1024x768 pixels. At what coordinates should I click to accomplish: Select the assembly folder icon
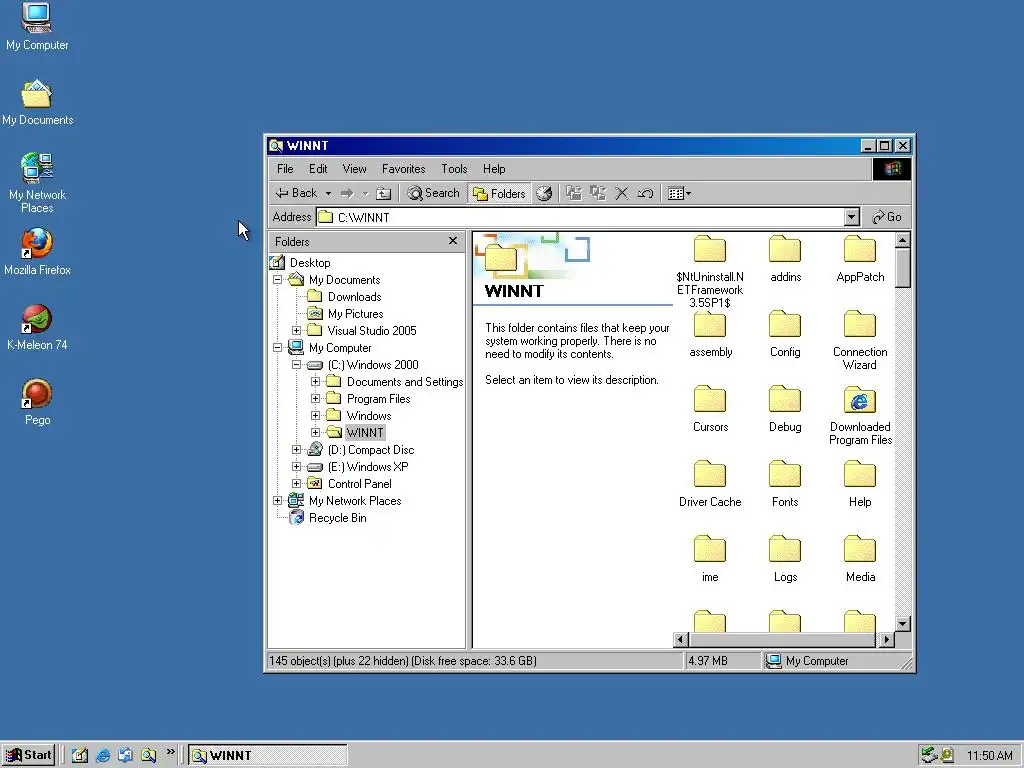(x=710, y=325)
